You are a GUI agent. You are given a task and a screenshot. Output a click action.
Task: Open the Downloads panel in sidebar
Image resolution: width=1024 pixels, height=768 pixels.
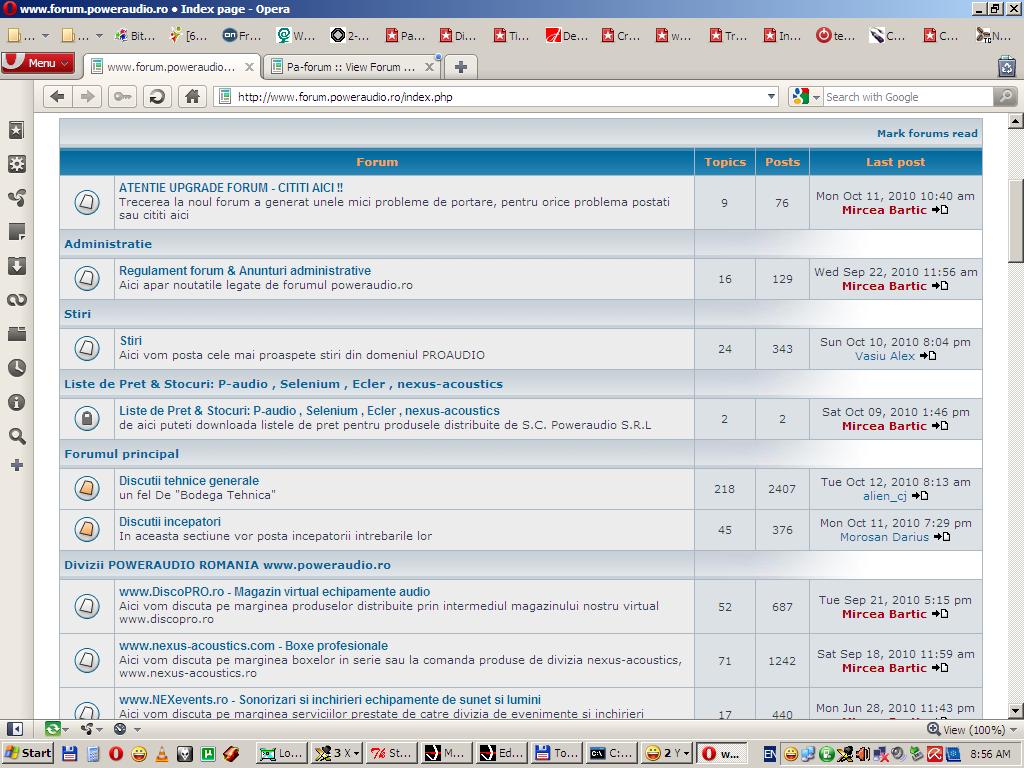click(16, 265)
